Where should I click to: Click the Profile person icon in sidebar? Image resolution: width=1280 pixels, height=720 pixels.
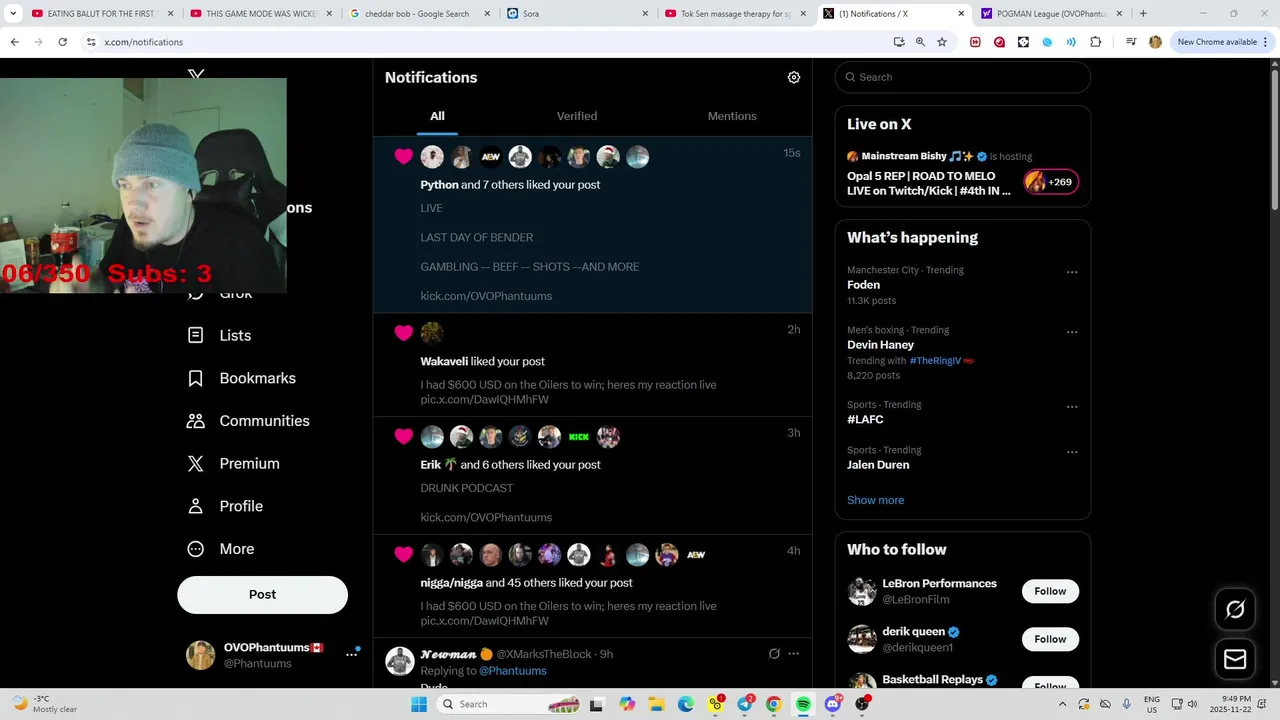coord(196,506)
